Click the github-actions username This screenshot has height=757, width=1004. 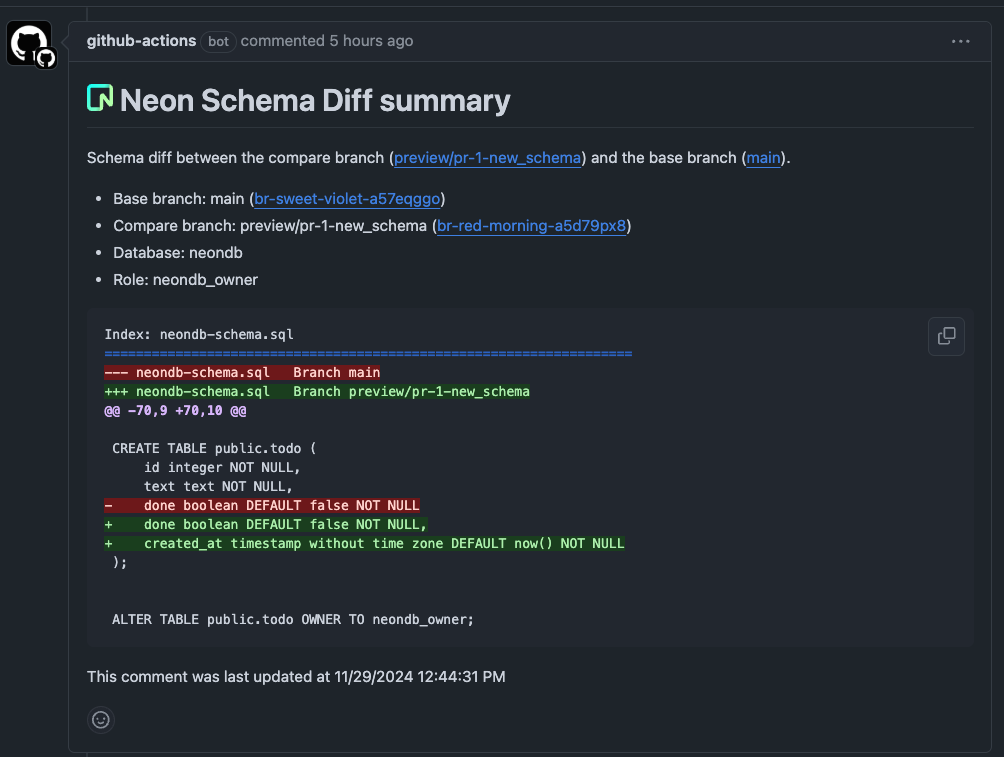point(140,41)
